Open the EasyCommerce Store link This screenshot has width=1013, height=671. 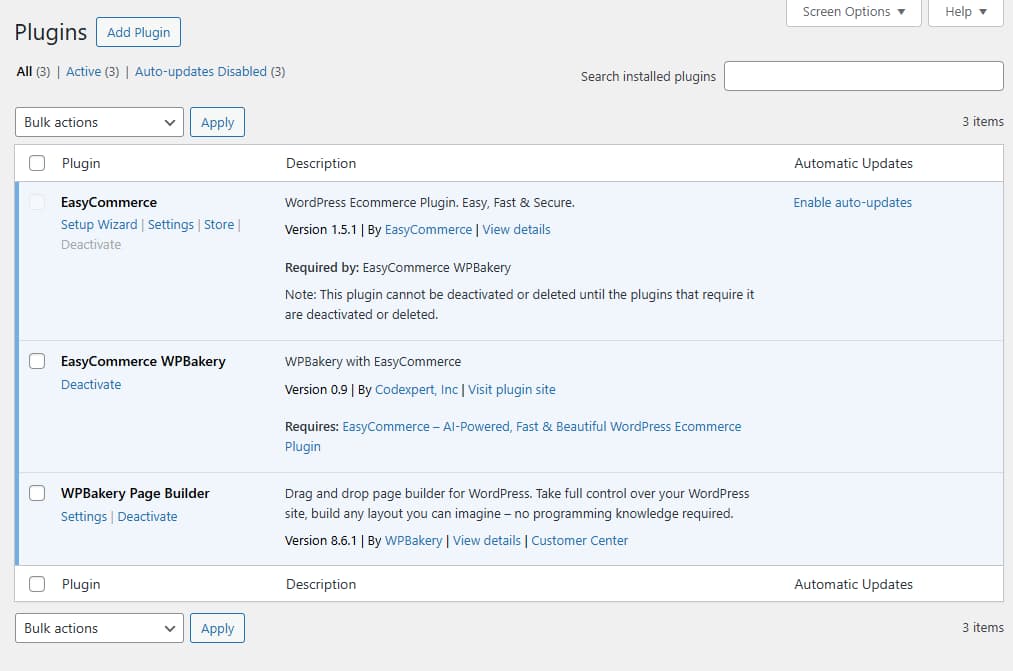point(219,224)
